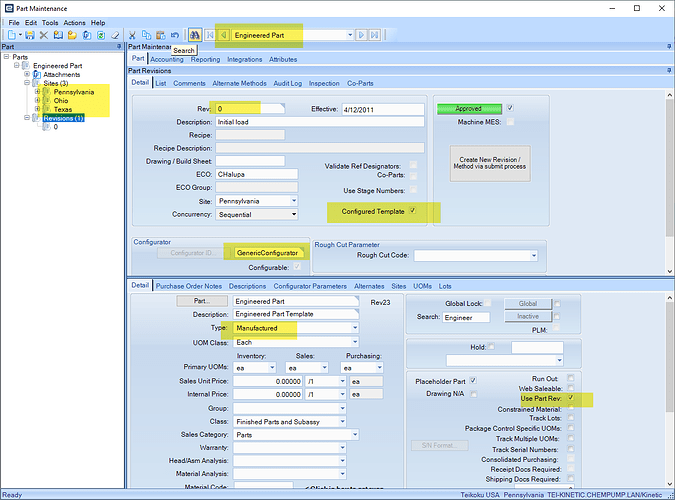Click the Inactive button

click(x=528, y=317)
